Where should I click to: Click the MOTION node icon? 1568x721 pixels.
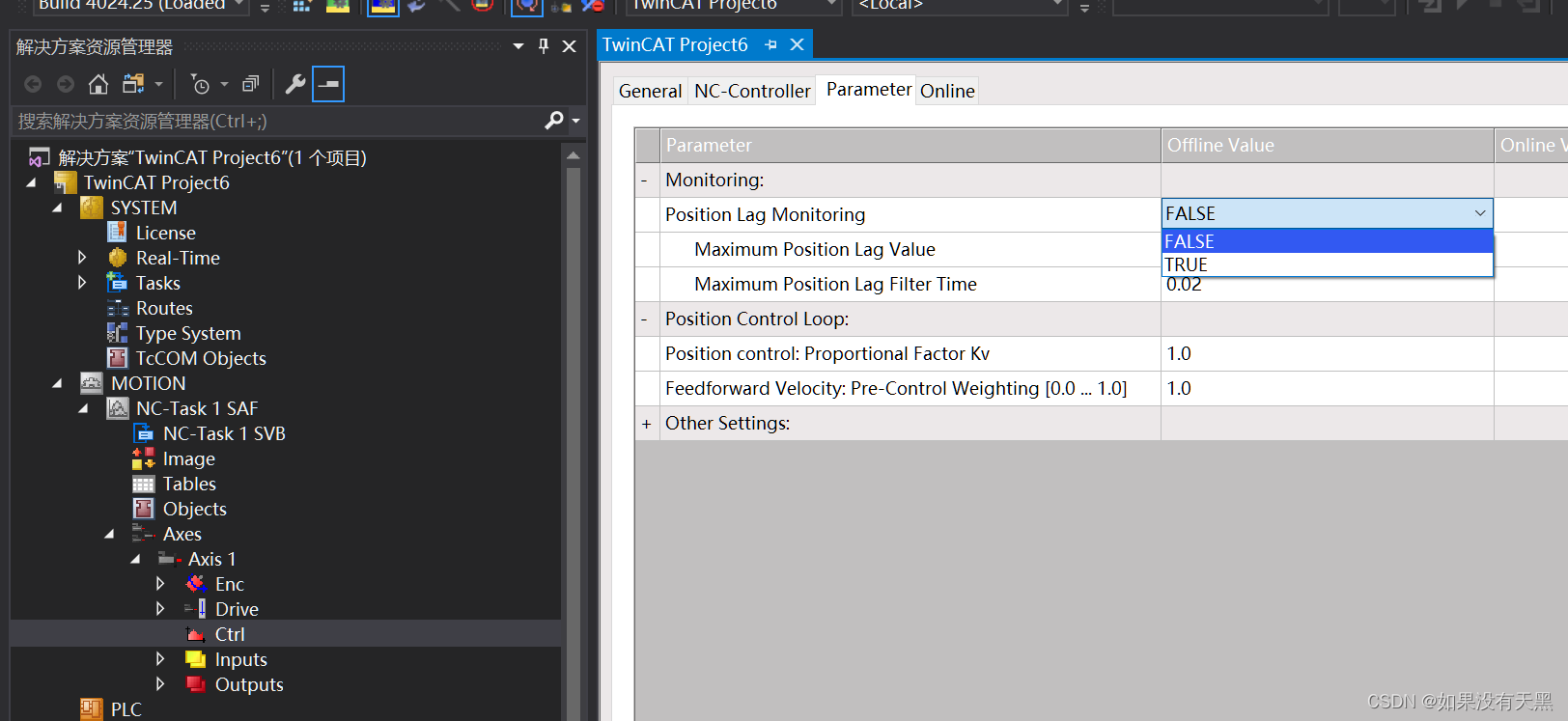[x=92, y=383]
